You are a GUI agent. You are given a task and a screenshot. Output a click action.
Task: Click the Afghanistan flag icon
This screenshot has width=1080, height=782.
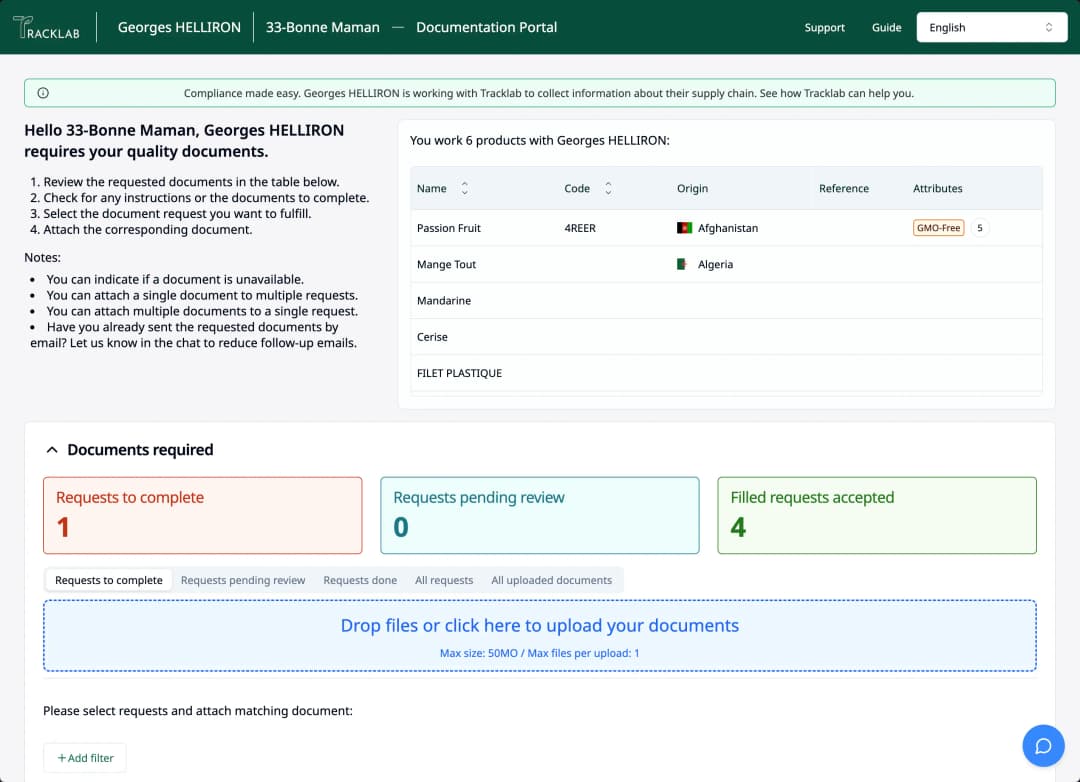685,228
